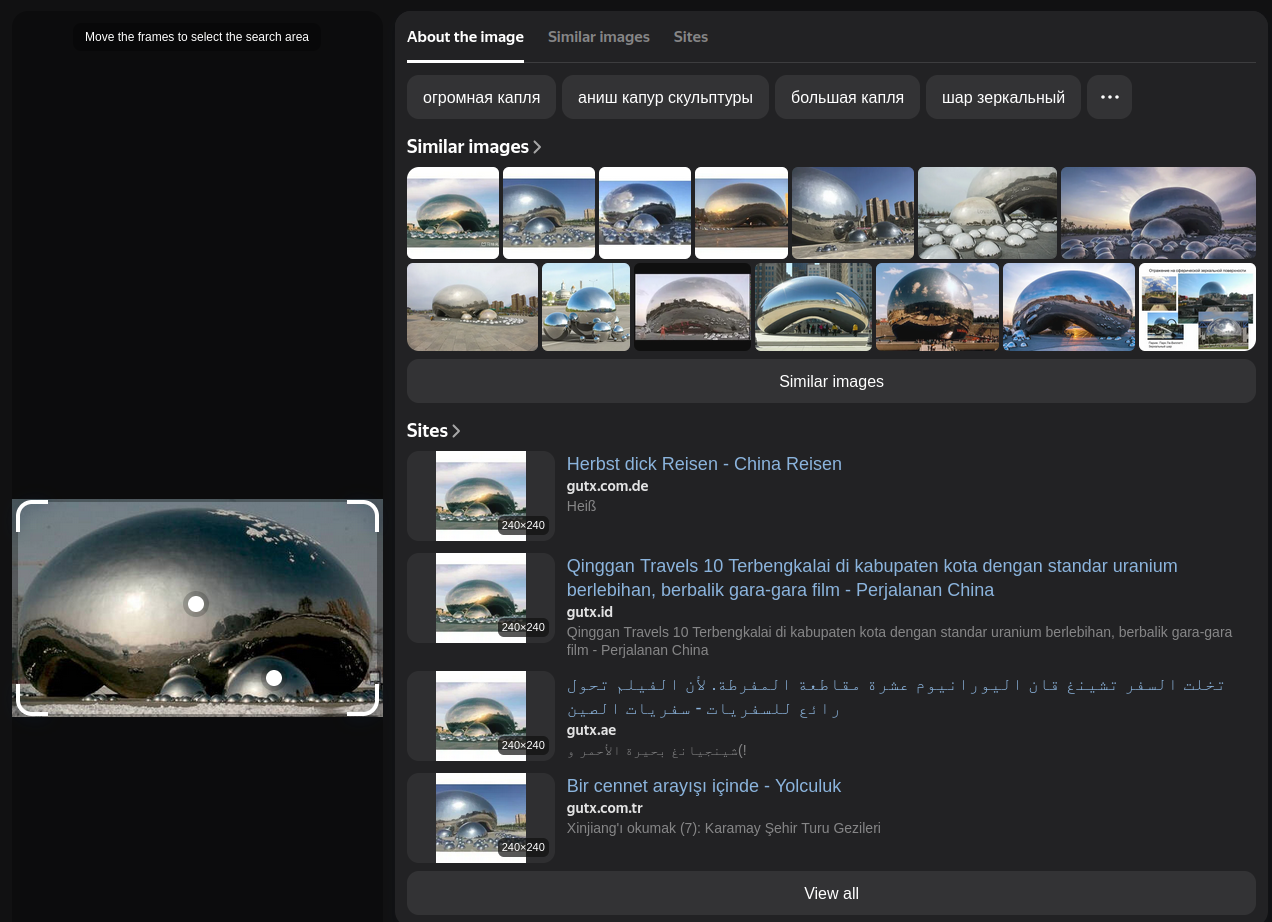Switch to the About the image tab
Image resolution: width=1272 pixels, height=922 pixels.
[x=465, y=37]
